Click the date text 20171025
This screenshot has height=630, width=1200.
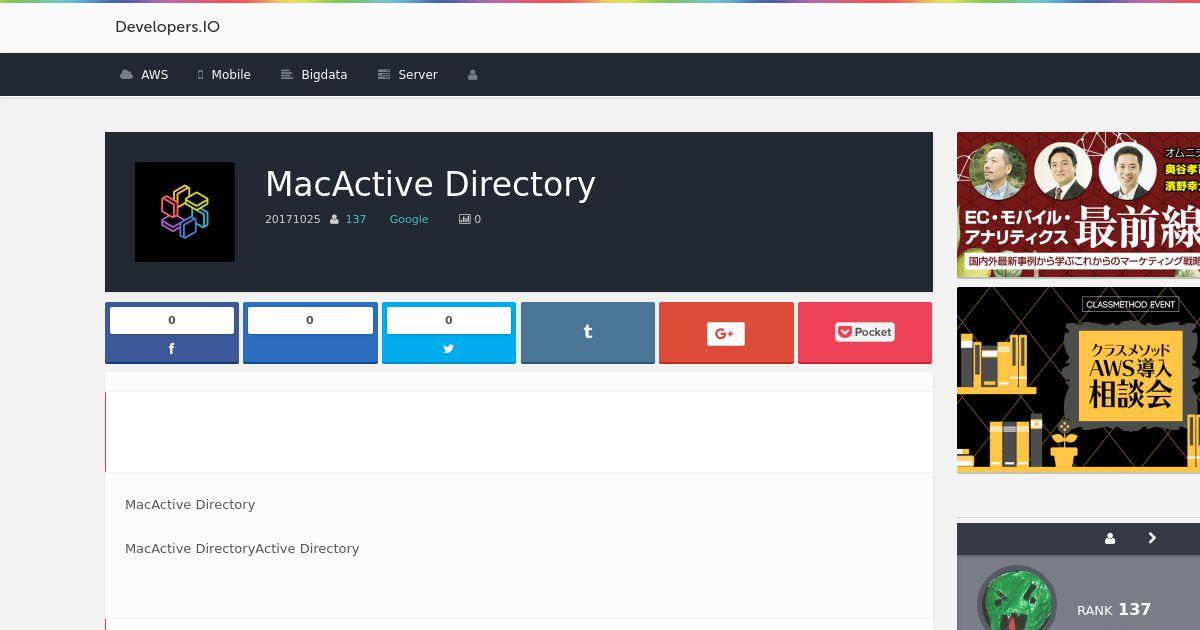click(x=293, y=219)
